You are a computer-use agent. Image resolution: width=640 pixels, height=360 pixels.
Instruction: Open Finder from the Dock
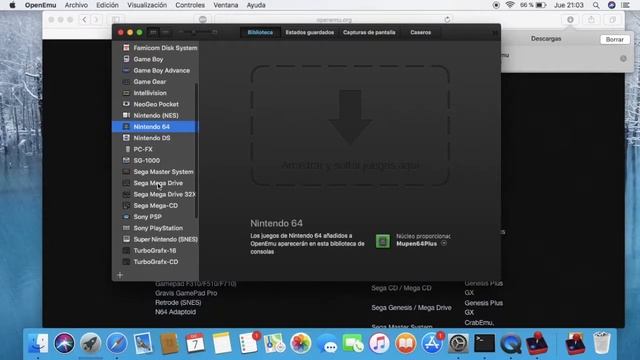click(x=38, y=343)
